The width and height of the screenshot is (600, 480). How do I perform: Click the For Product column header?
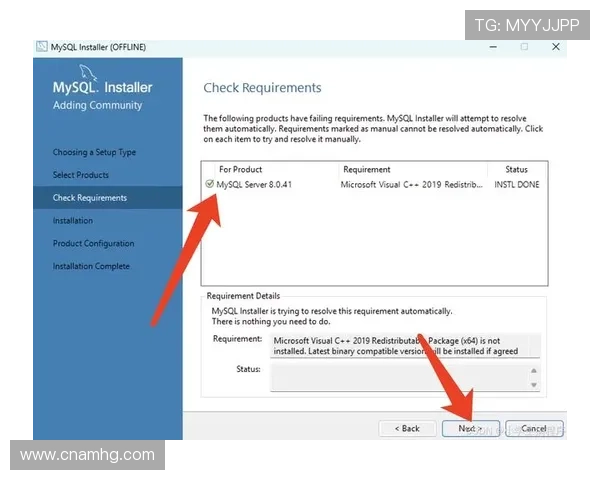point(239,169)
